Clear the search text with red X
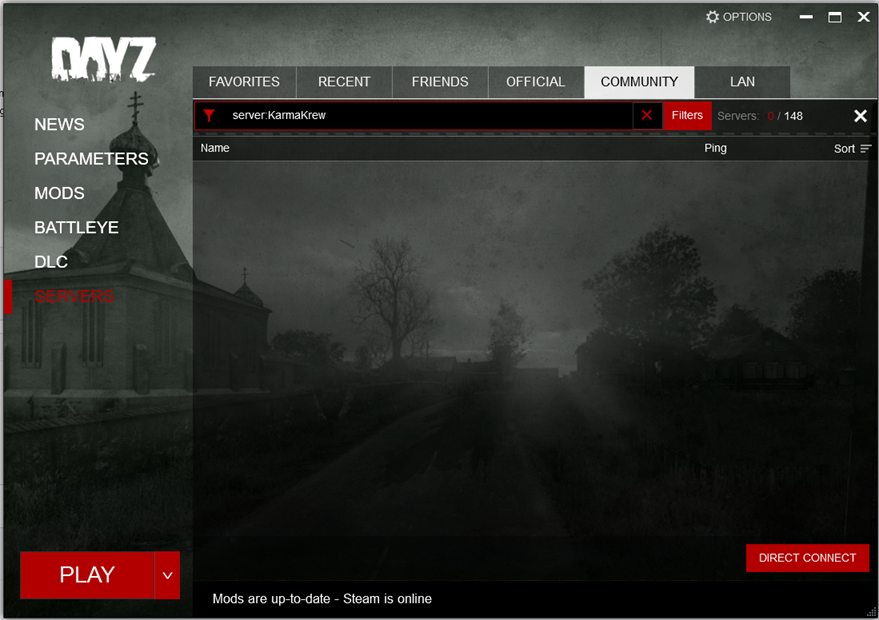Screen dimensions: 879x620 click(x=647, y=115)
